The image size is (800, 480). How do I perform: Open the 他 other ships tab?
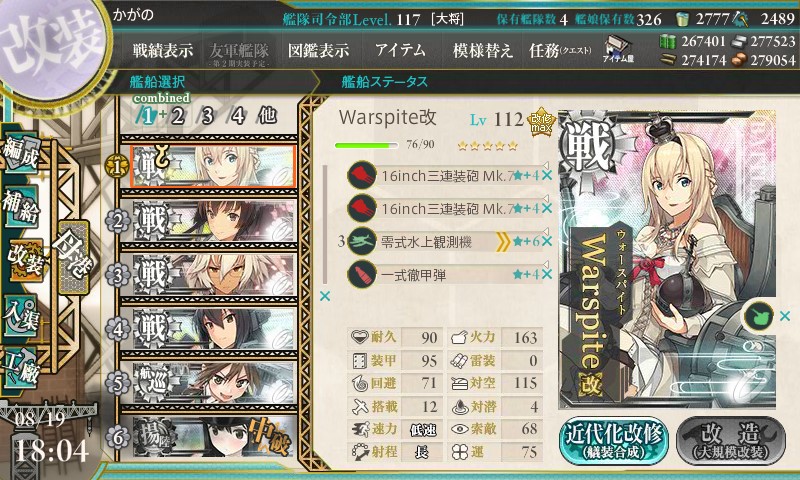coord(267,115)
